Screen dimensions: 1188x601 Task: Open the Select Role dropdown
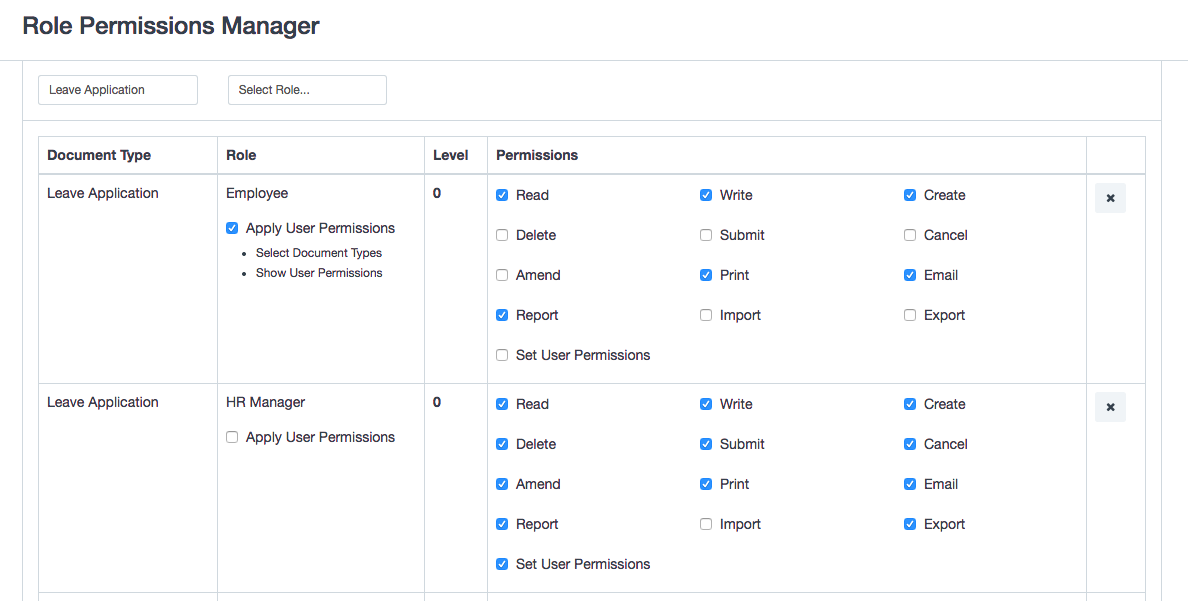point(307,90)
